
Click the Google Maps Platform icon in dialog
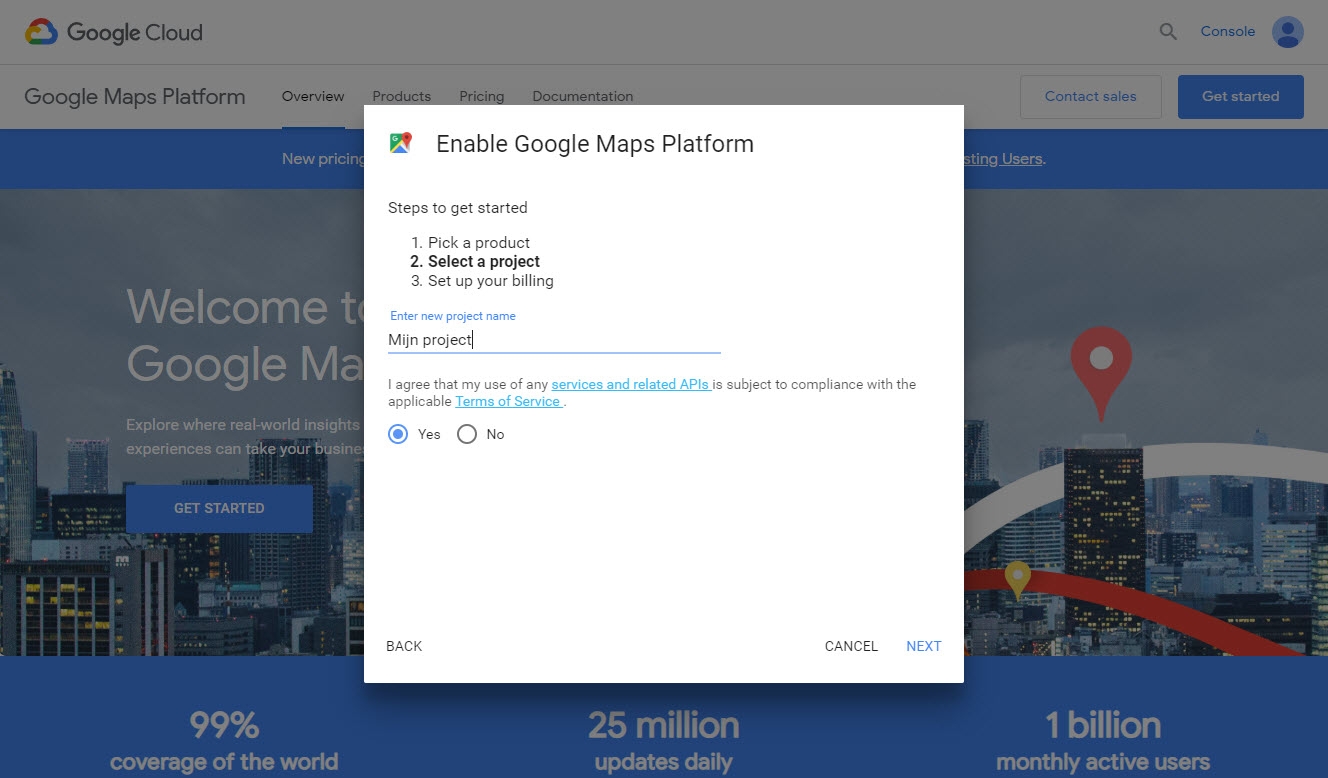tap(400, 143)
